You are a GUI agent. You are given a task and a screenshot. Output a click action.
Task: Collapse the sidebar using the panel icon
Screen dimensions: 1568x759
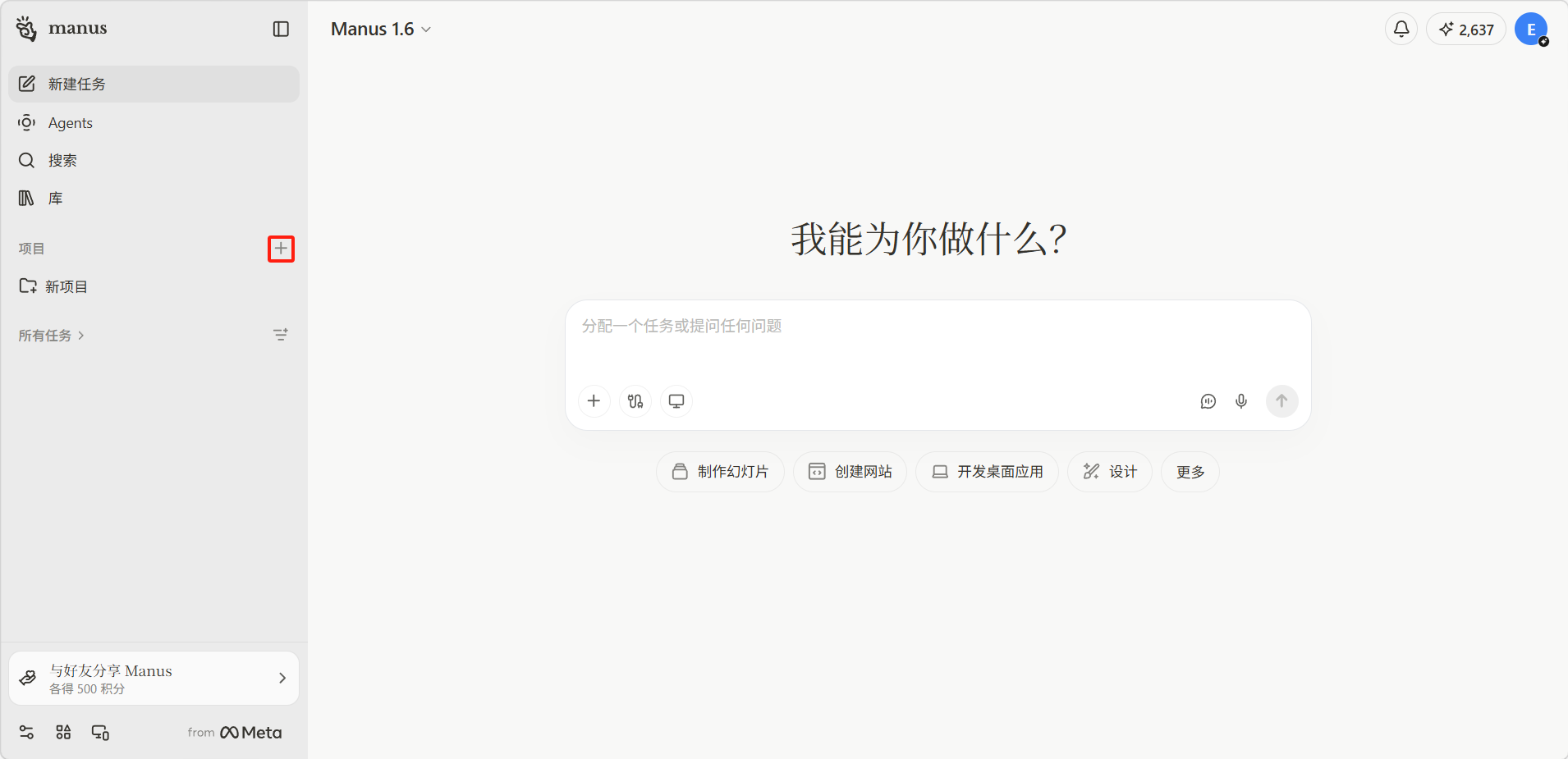point(281,30)
